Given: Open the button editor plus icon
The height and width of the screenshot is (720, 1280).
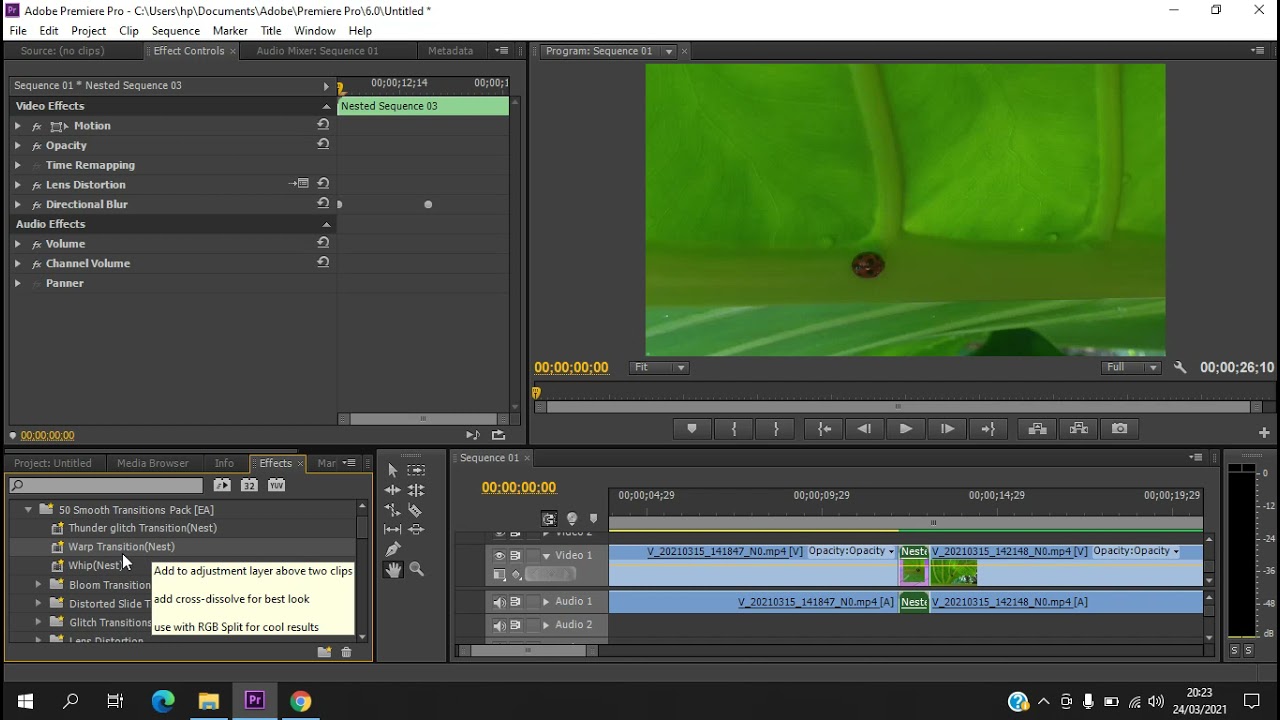Looking at the screenshot, I should 1264,433.
